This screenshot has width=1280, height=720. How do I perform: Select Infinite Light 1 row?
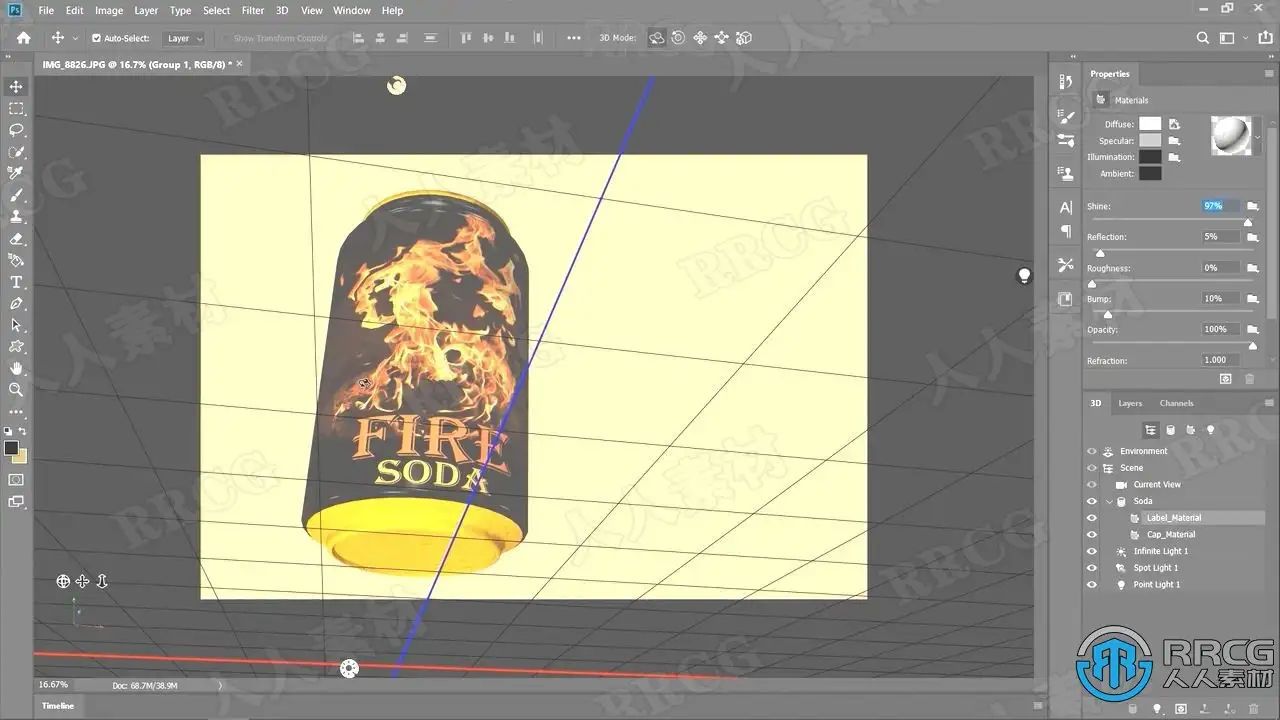tap(1161, 551)
